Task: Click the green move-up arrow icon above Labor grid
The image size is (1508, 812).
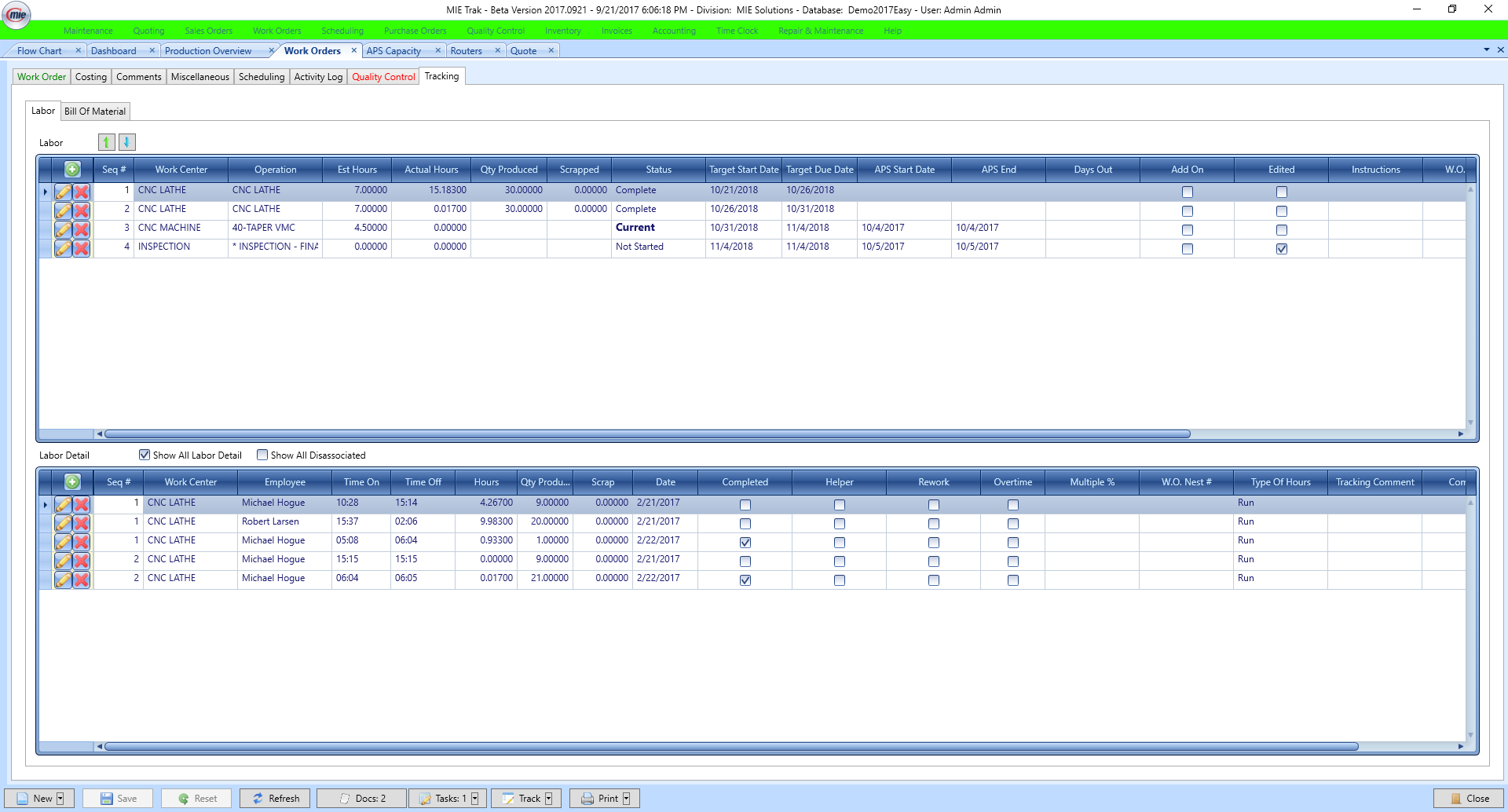Action: (x=106, y=142)
